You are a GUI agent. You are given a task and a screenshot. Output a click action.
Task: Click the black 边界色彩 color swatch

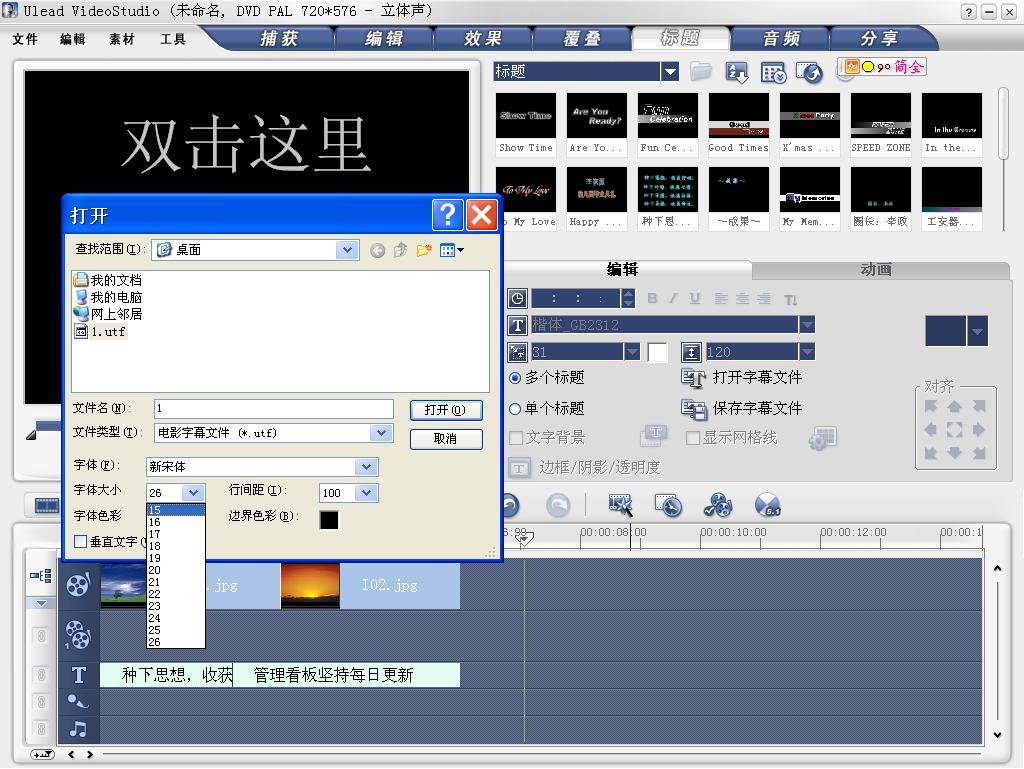pyautogui.click(x=329, y=519)
